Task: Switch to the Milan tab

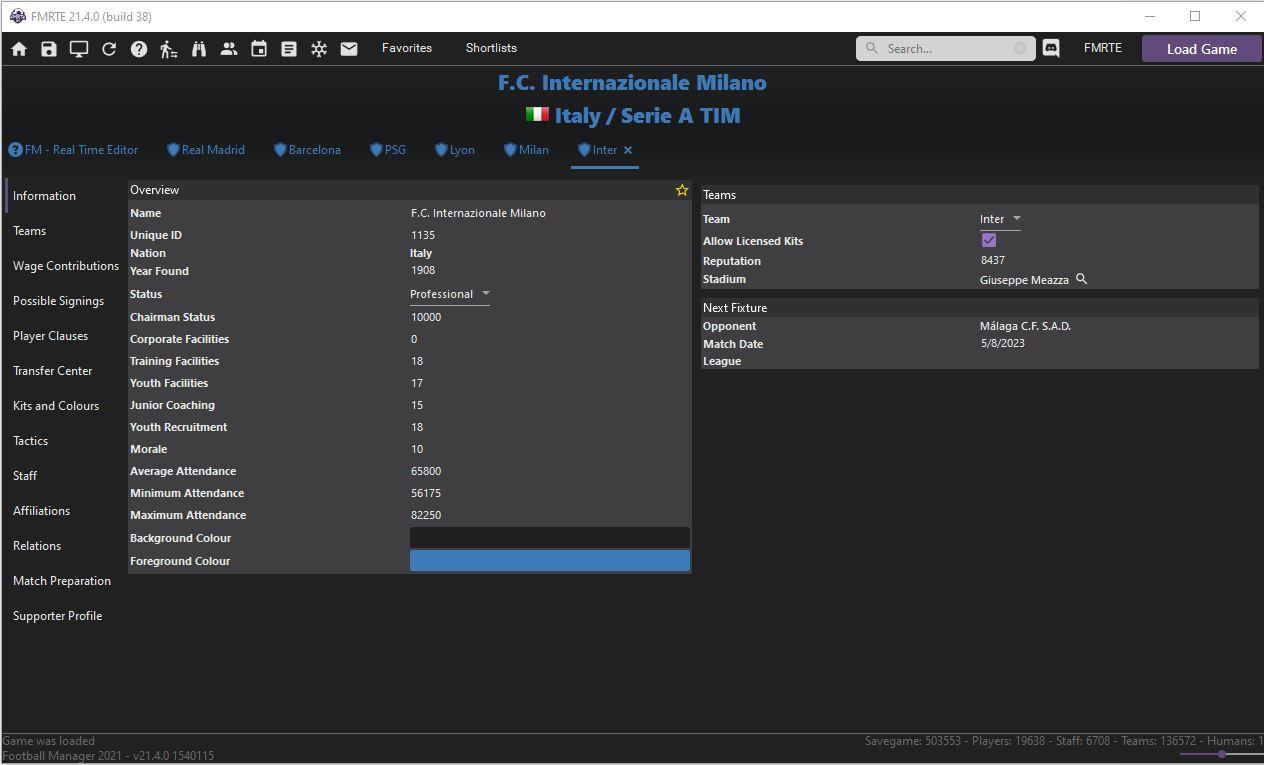Action: coord(526,150)
